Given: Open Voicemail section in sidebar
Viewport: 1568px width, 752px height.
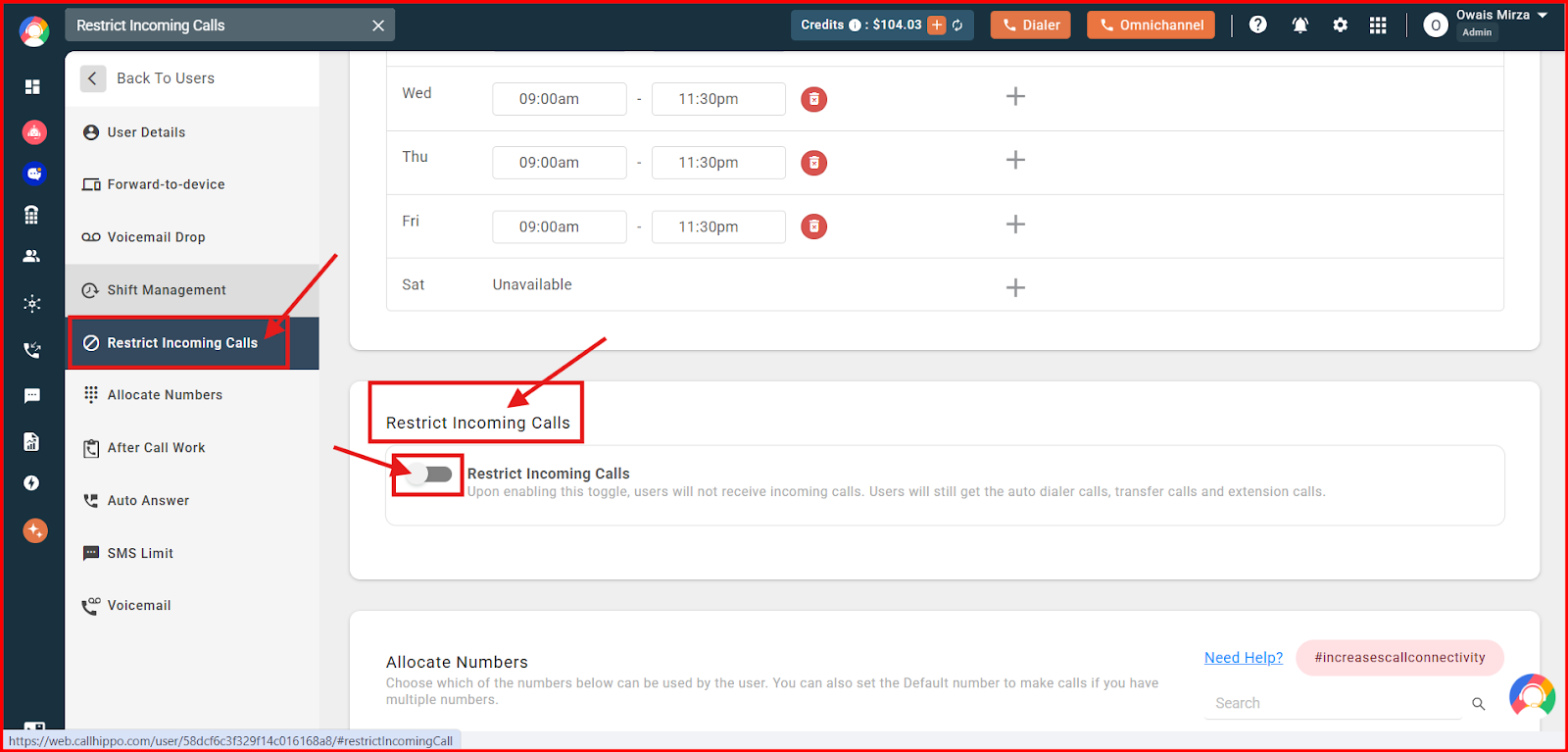Looking at the screenshot, I should pyautogui.click(x=192, y=606).
